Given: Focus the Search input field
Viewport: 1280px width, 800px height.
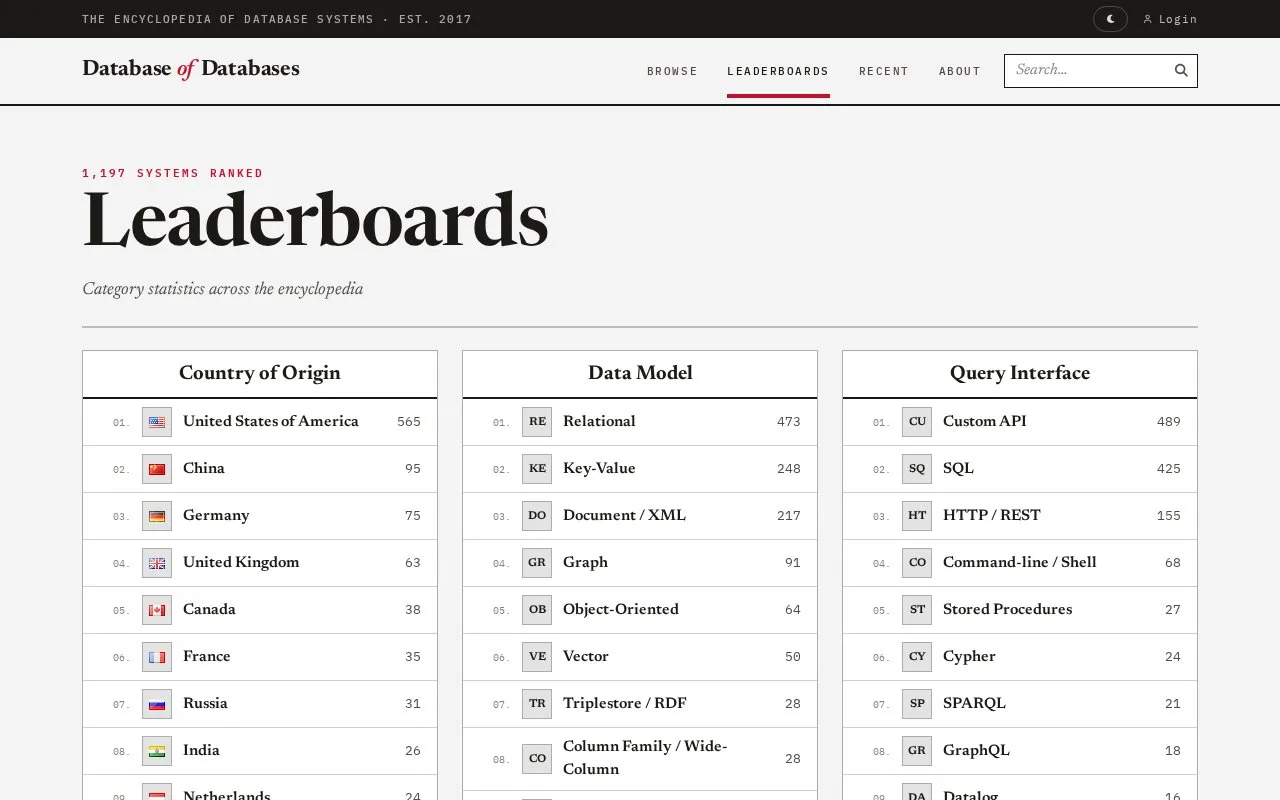Looking at the screenshot, I should click(x=1088, y=70).
